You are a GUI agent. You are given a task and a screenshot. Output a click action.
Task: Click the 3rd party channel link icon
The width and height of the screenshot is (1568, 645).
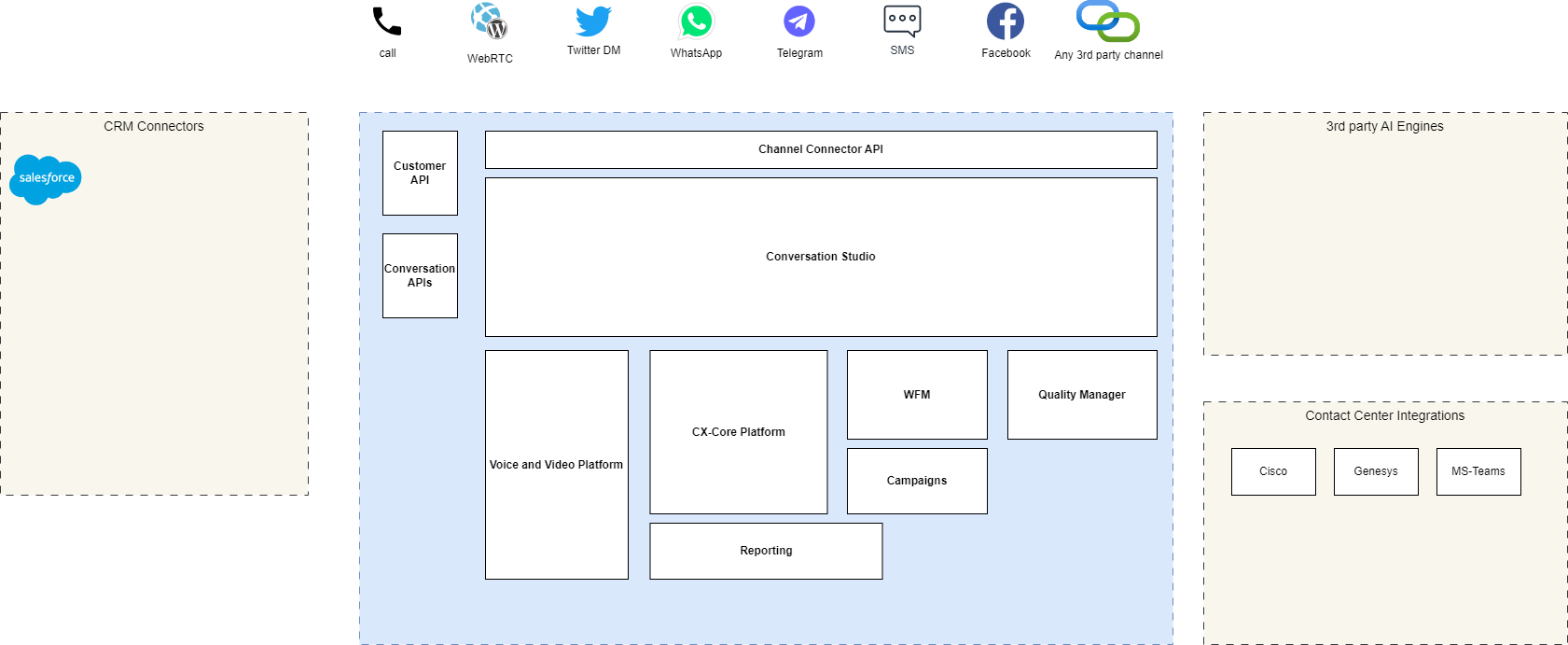(x=1108, y=21)
